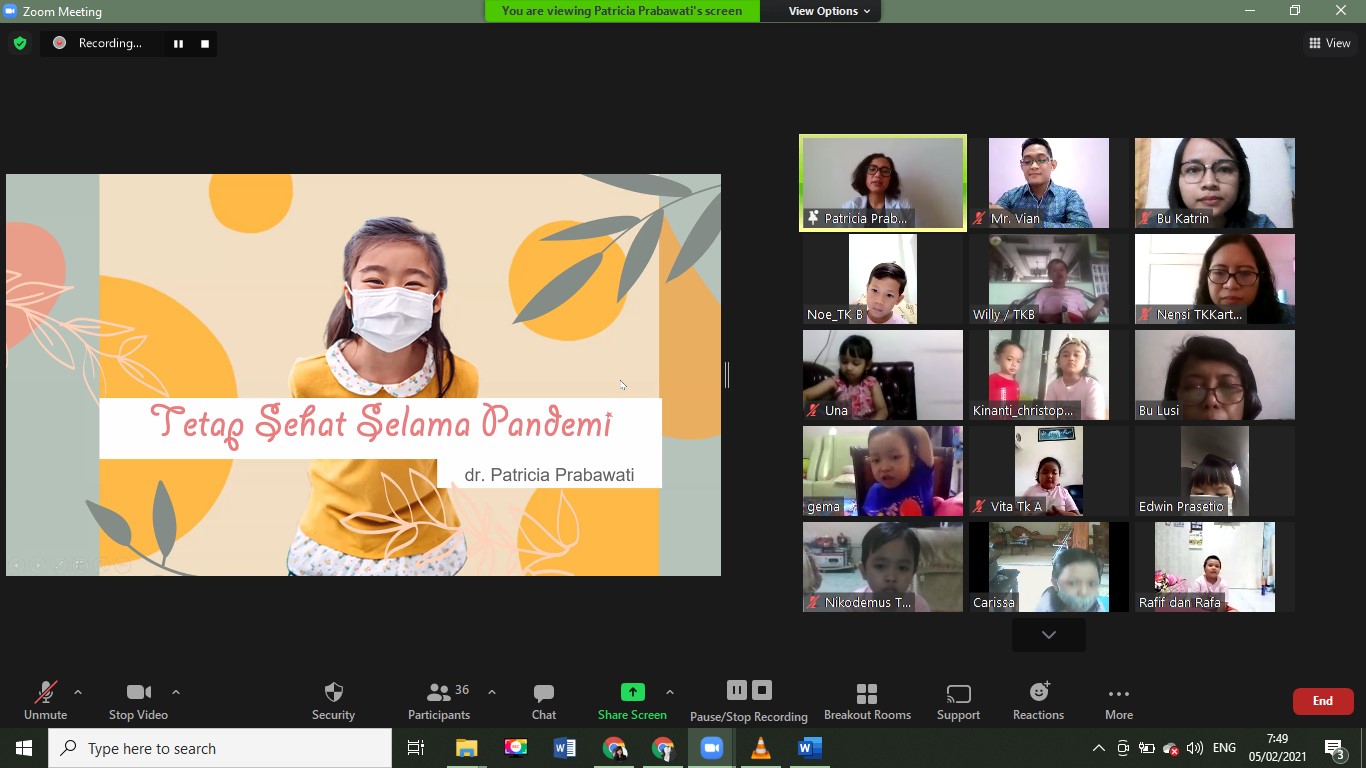The image size is (1366, 768).
Task: Click the green Share Screen button
Action: (632, 701)
